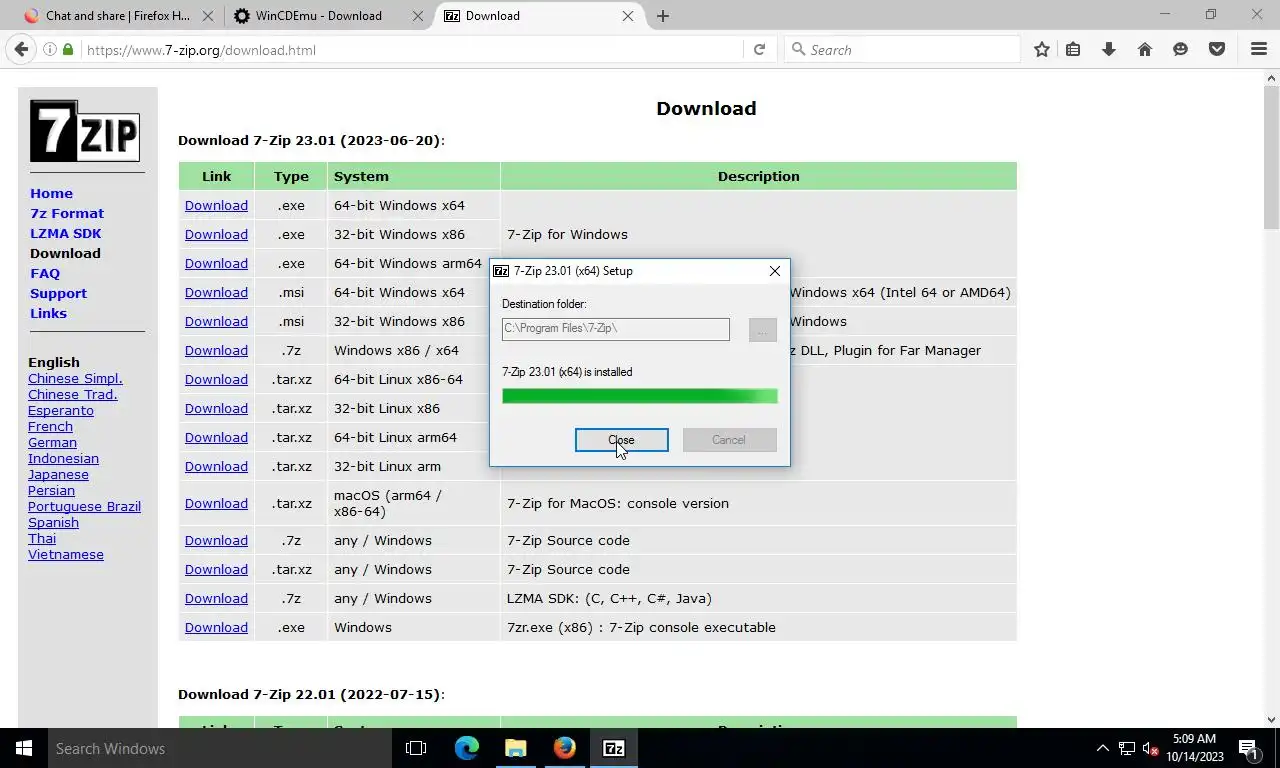Screen dimensions: 1280x768
Task: Switch language to German
Action: (x=52, y=442)
